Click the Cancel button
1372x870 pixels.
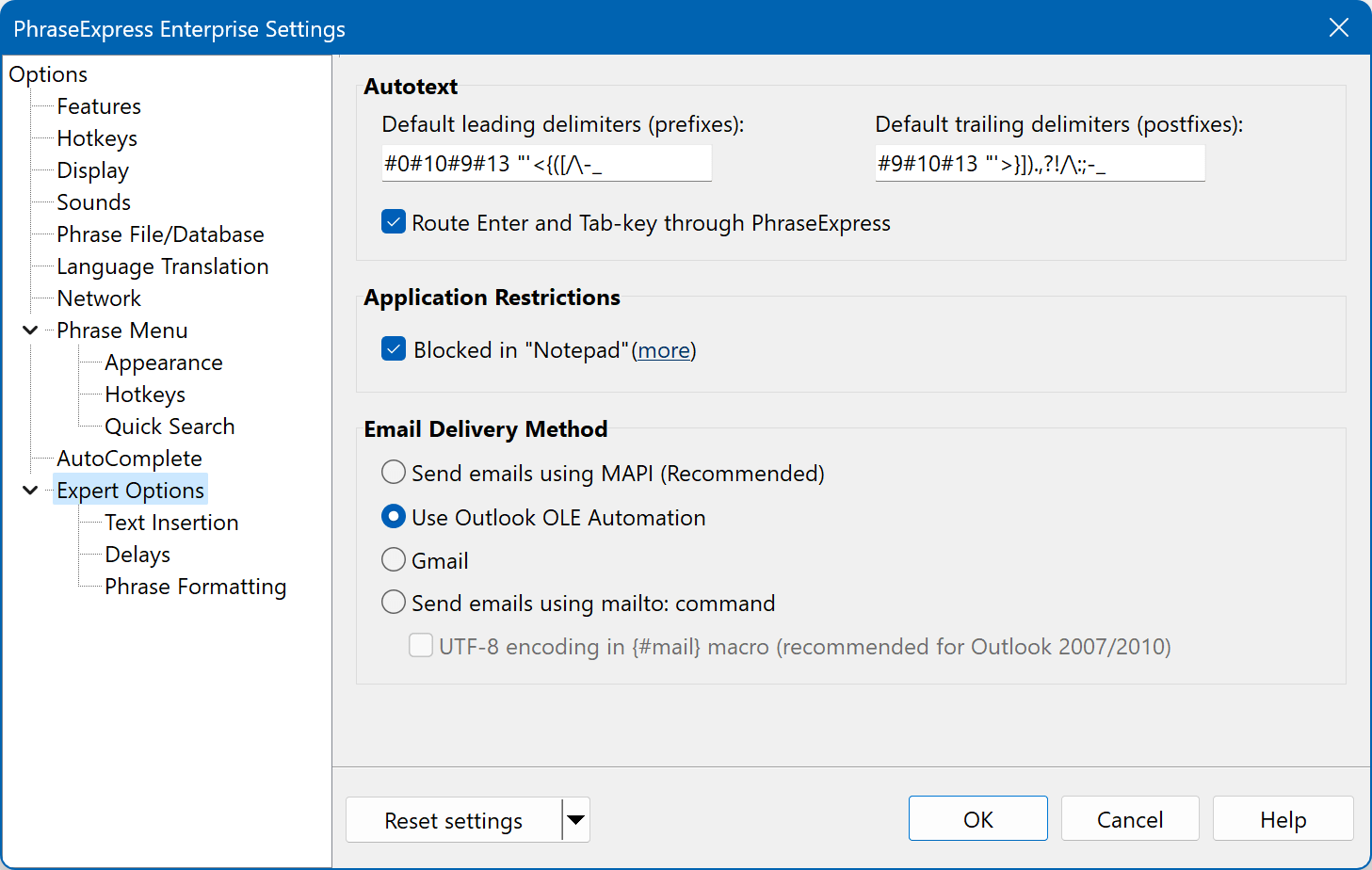pos(1130,819)
